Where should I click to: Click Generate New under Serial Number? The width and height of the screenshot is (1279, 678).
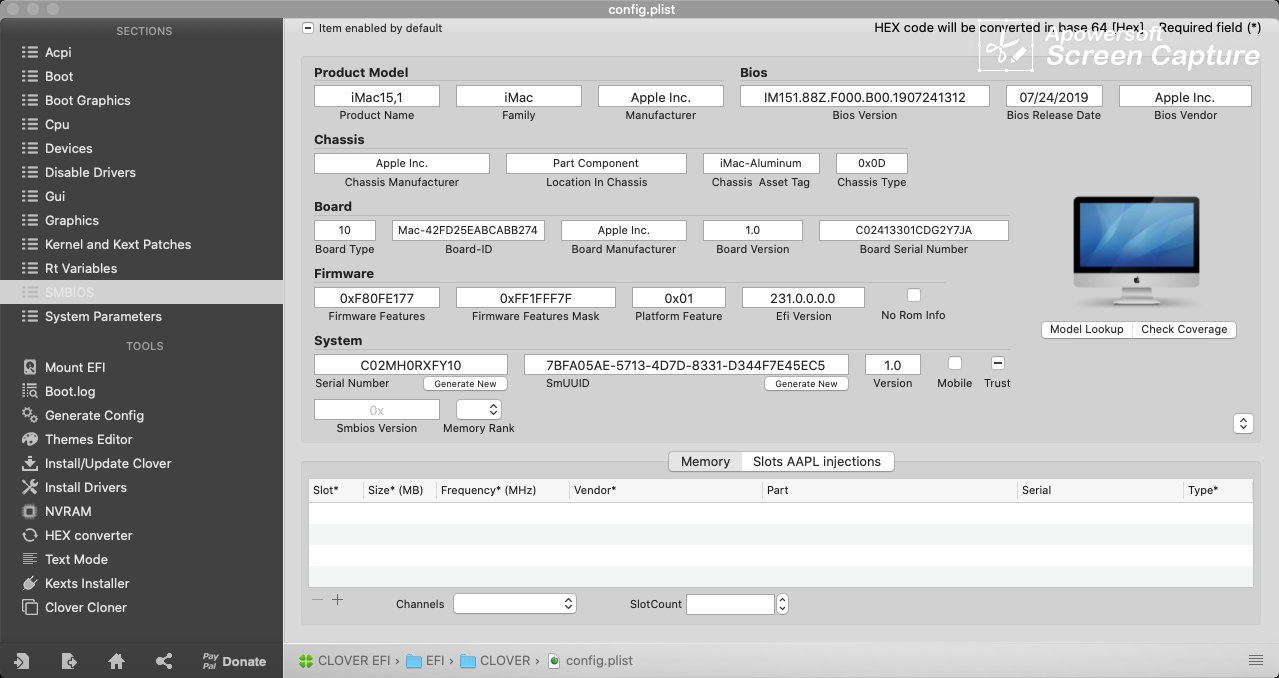[465, 384]
